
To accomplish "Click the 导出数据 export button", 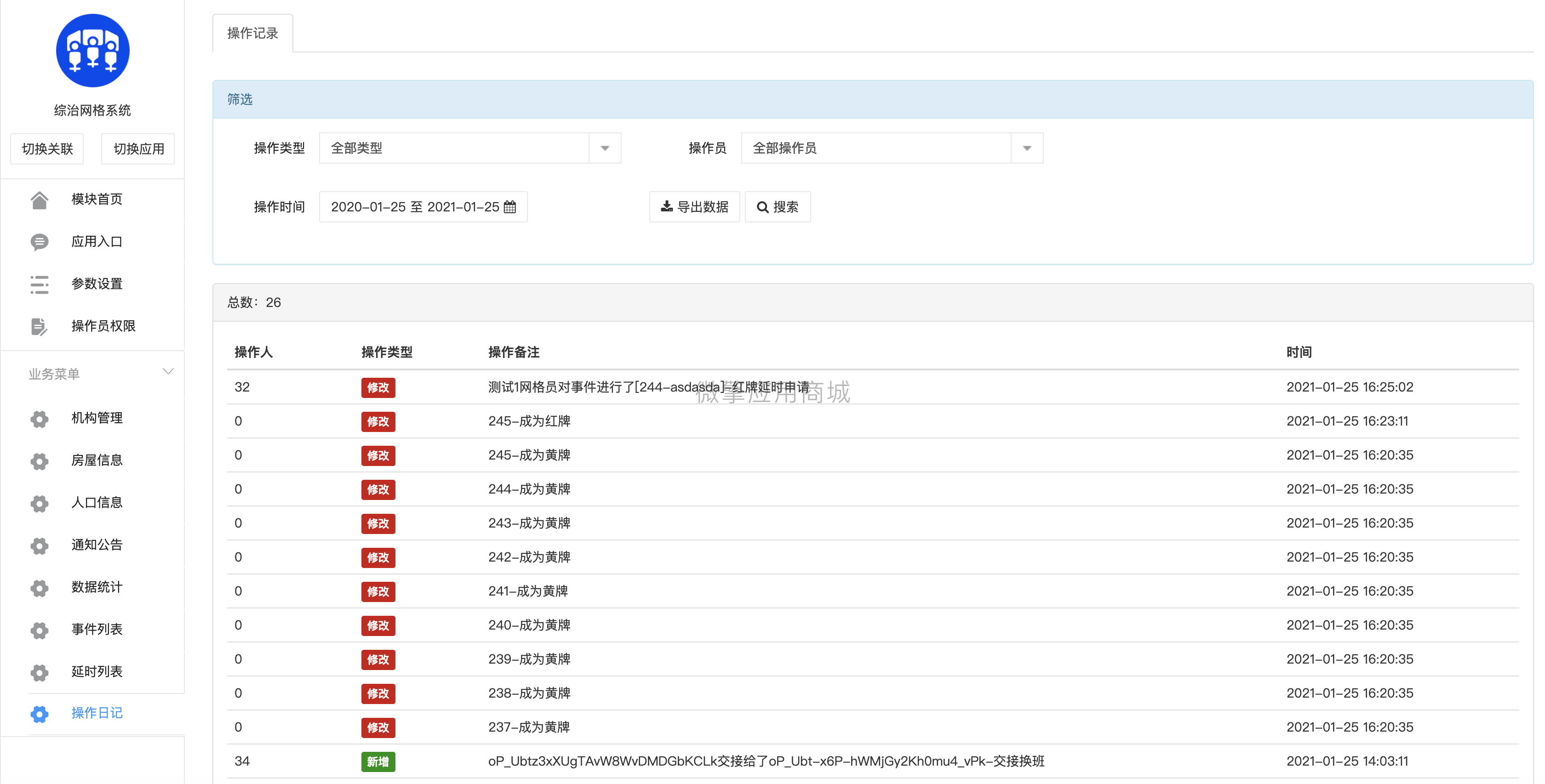I will click(694, 207).
